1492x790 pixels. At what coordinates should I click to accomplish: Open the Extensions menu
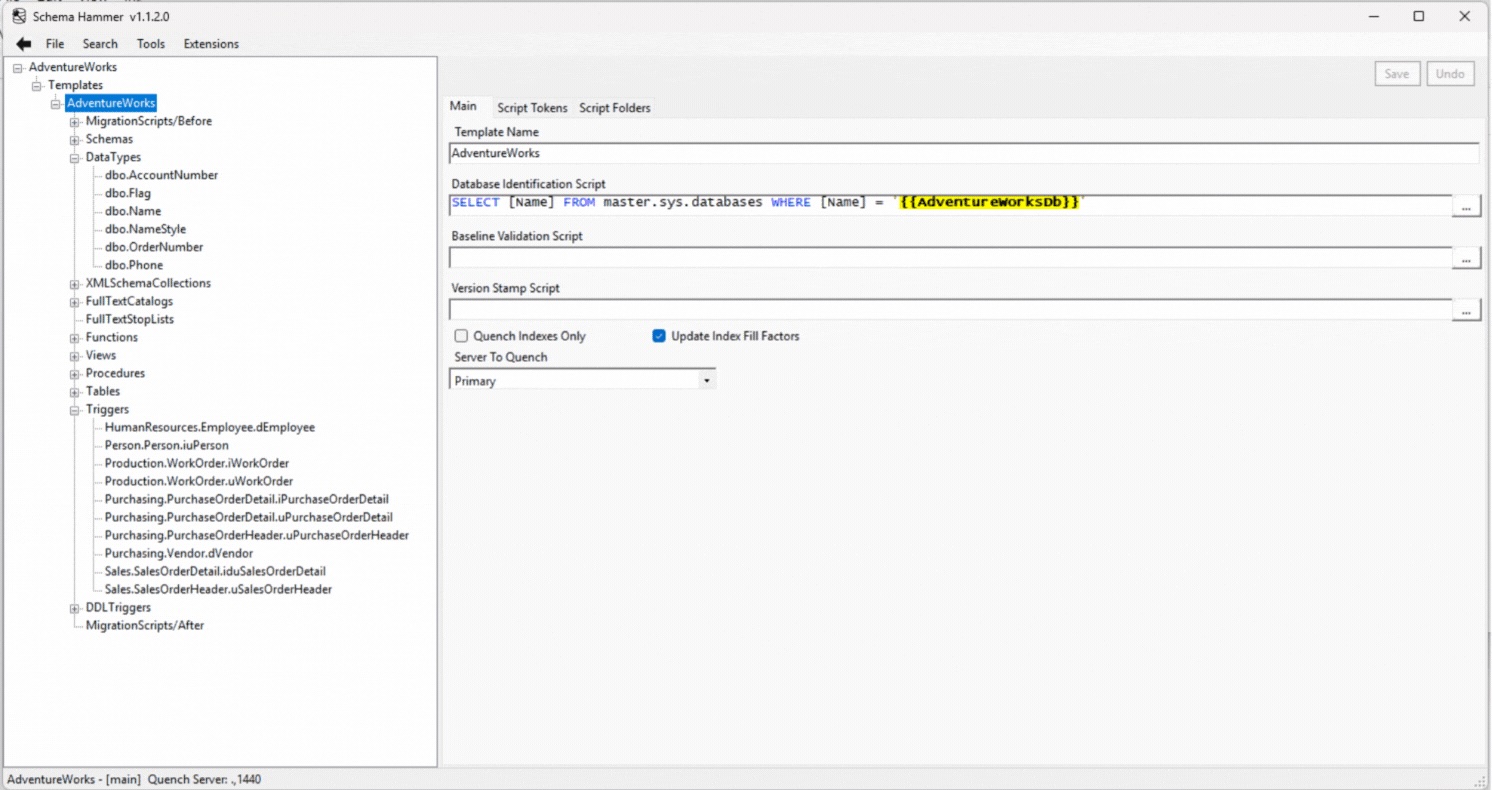click(x=211, y=43)
